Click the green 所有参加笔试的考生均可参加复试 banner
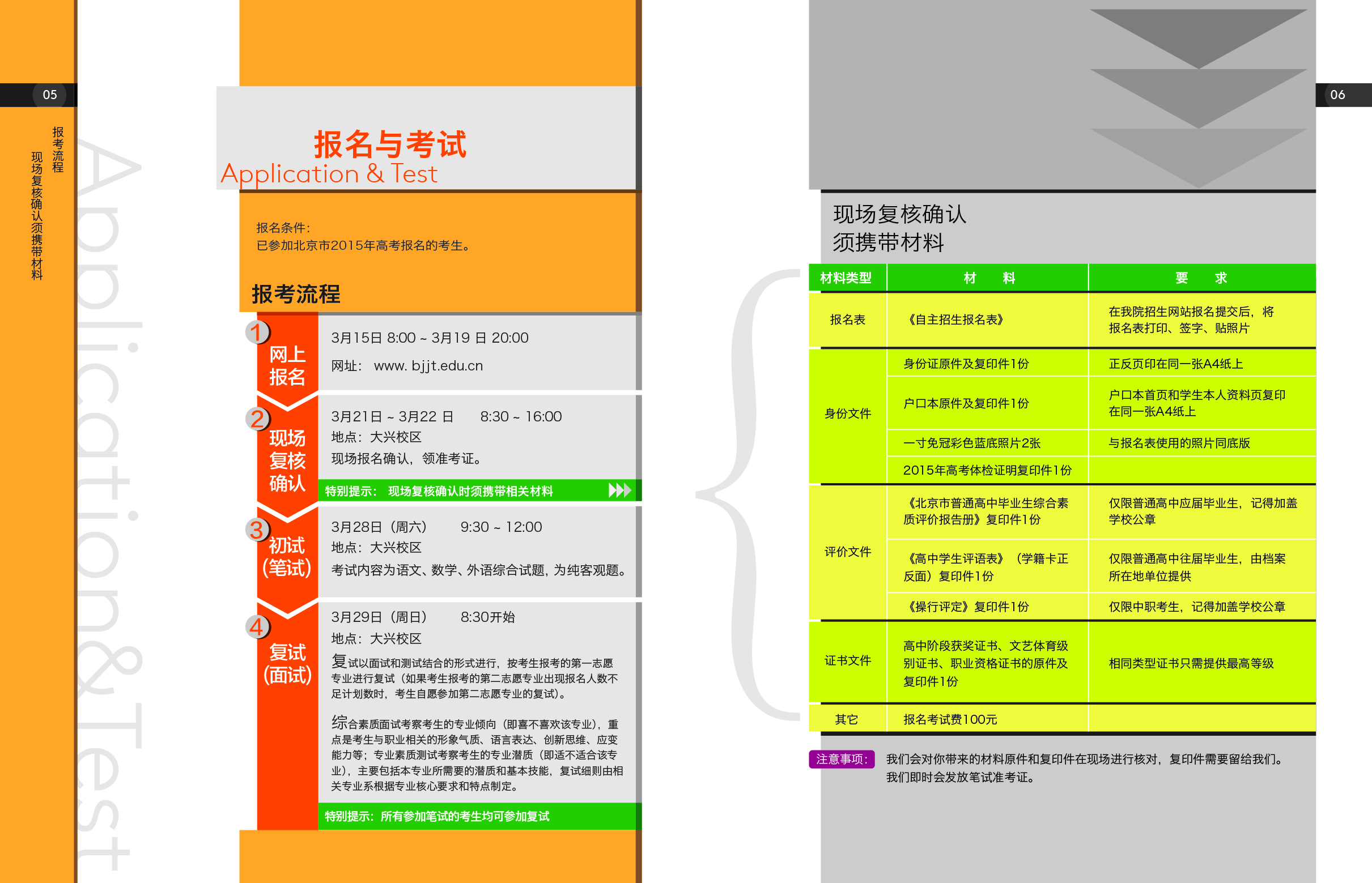This screenshot has height=883, width=1372. pos(437,816)
